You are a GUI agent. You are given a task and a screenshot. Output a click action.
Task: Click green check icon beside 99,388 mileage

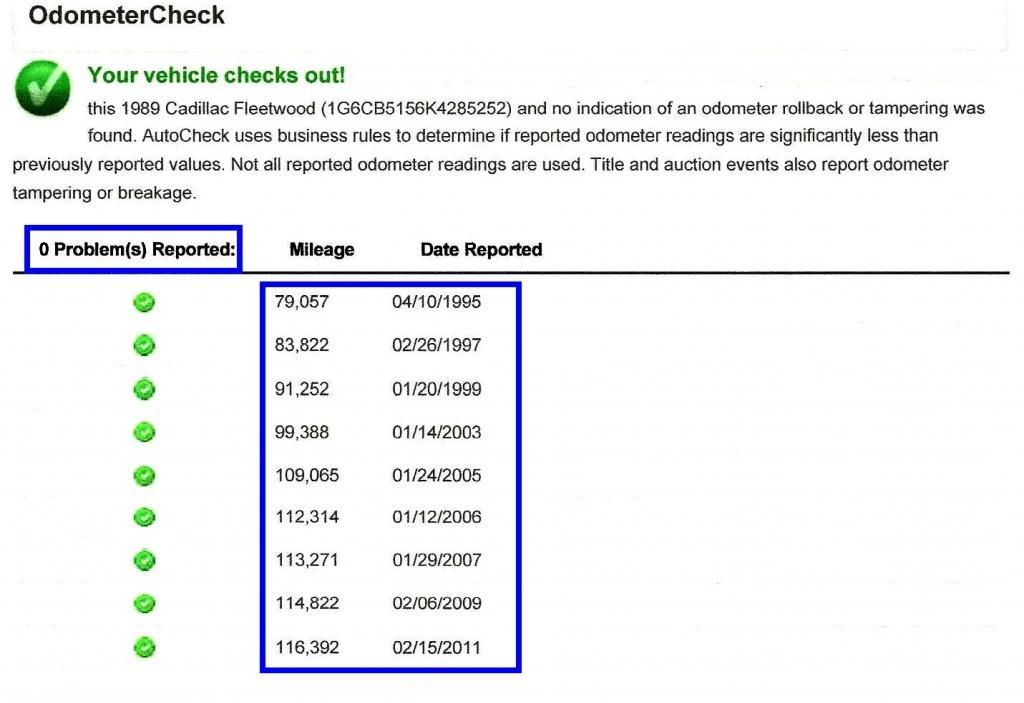click(144, 432)
